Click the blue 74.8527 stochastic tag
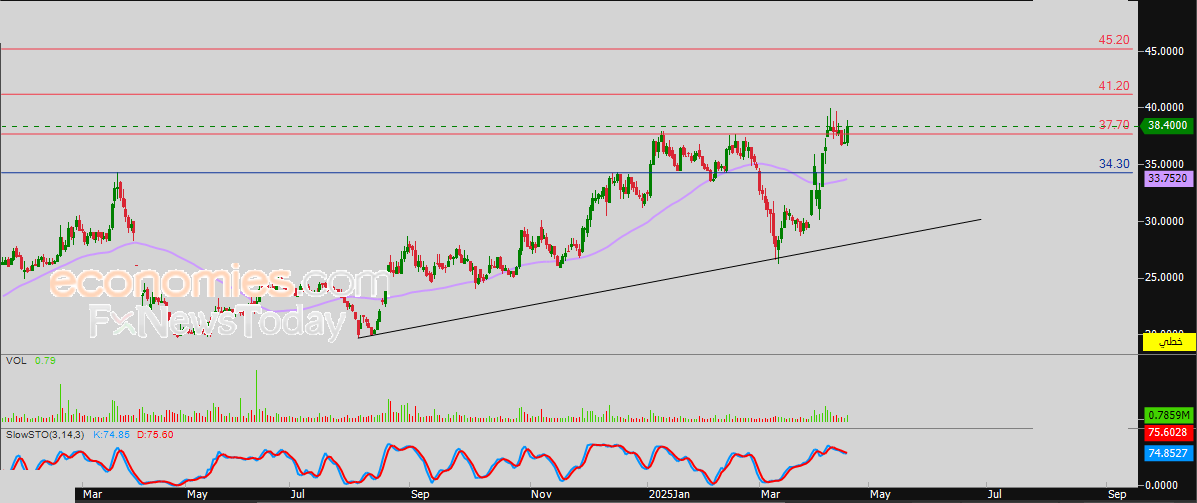 [x=1167, y=453]
